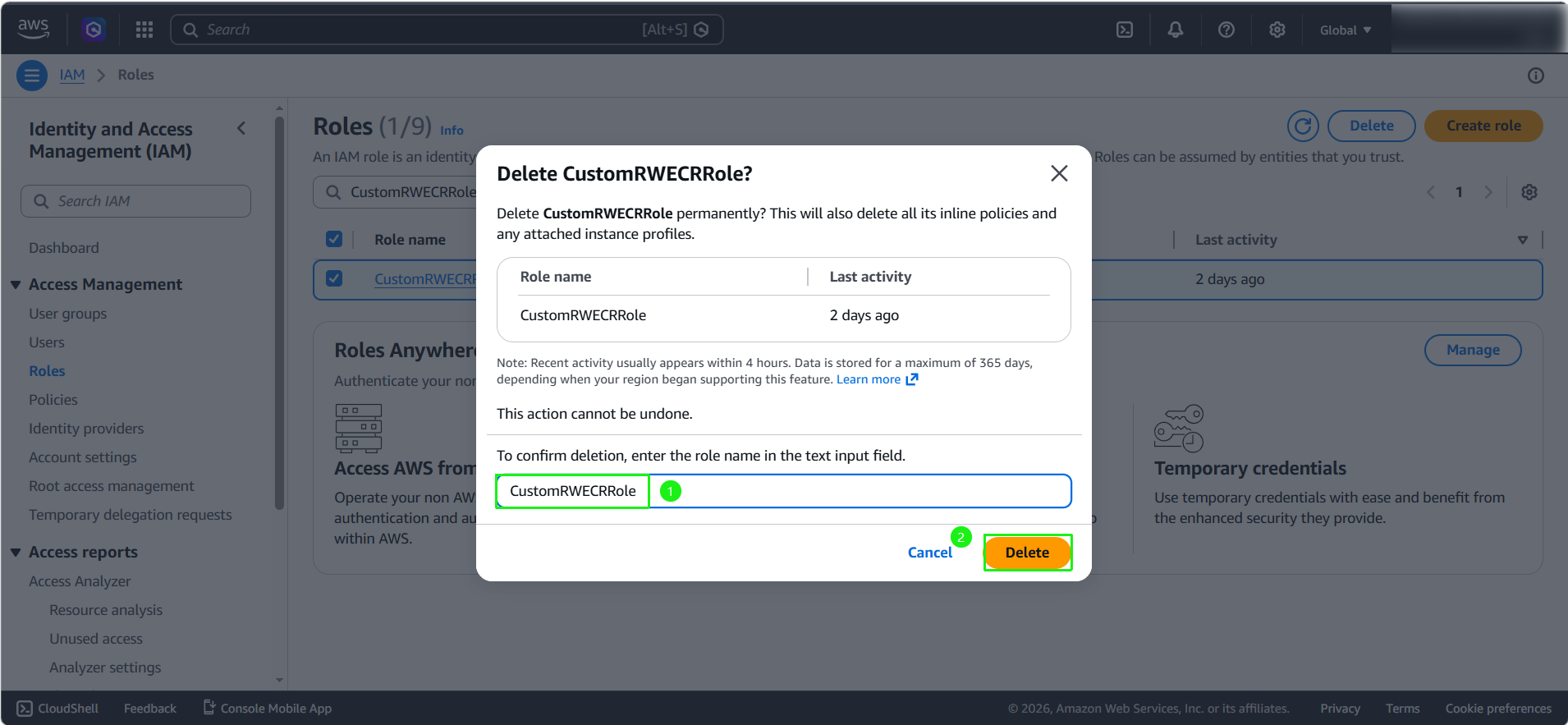Open the IAM breadcrumb link
The height and width of the screenshot is (725, 1568).
[72, 75]
